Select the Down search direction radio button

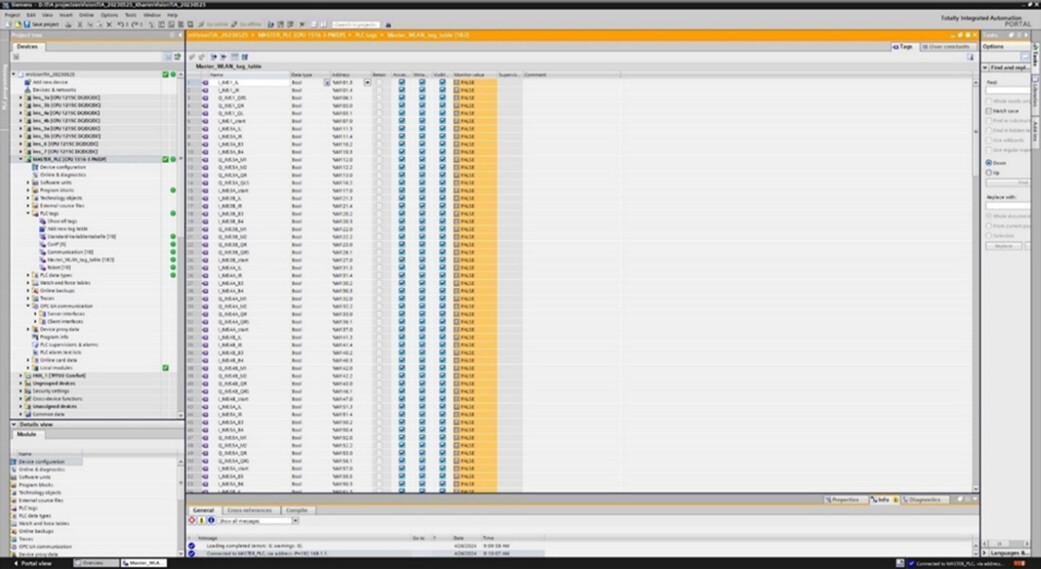[989, 163]
